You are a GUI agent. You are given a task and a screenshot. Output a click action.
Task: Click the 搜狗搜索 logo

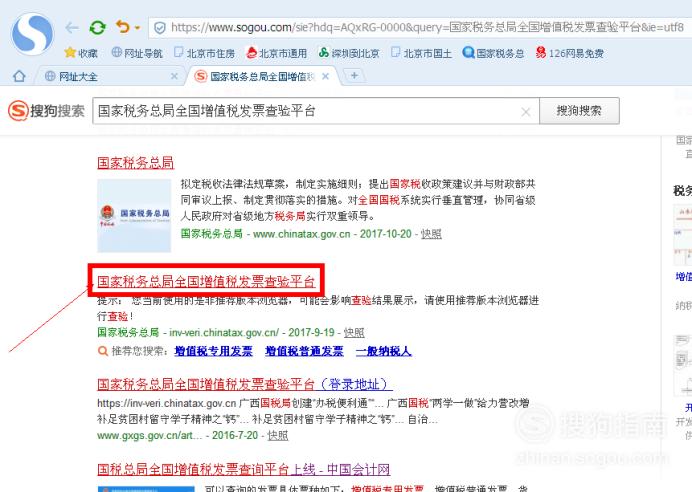pos(46,110)
